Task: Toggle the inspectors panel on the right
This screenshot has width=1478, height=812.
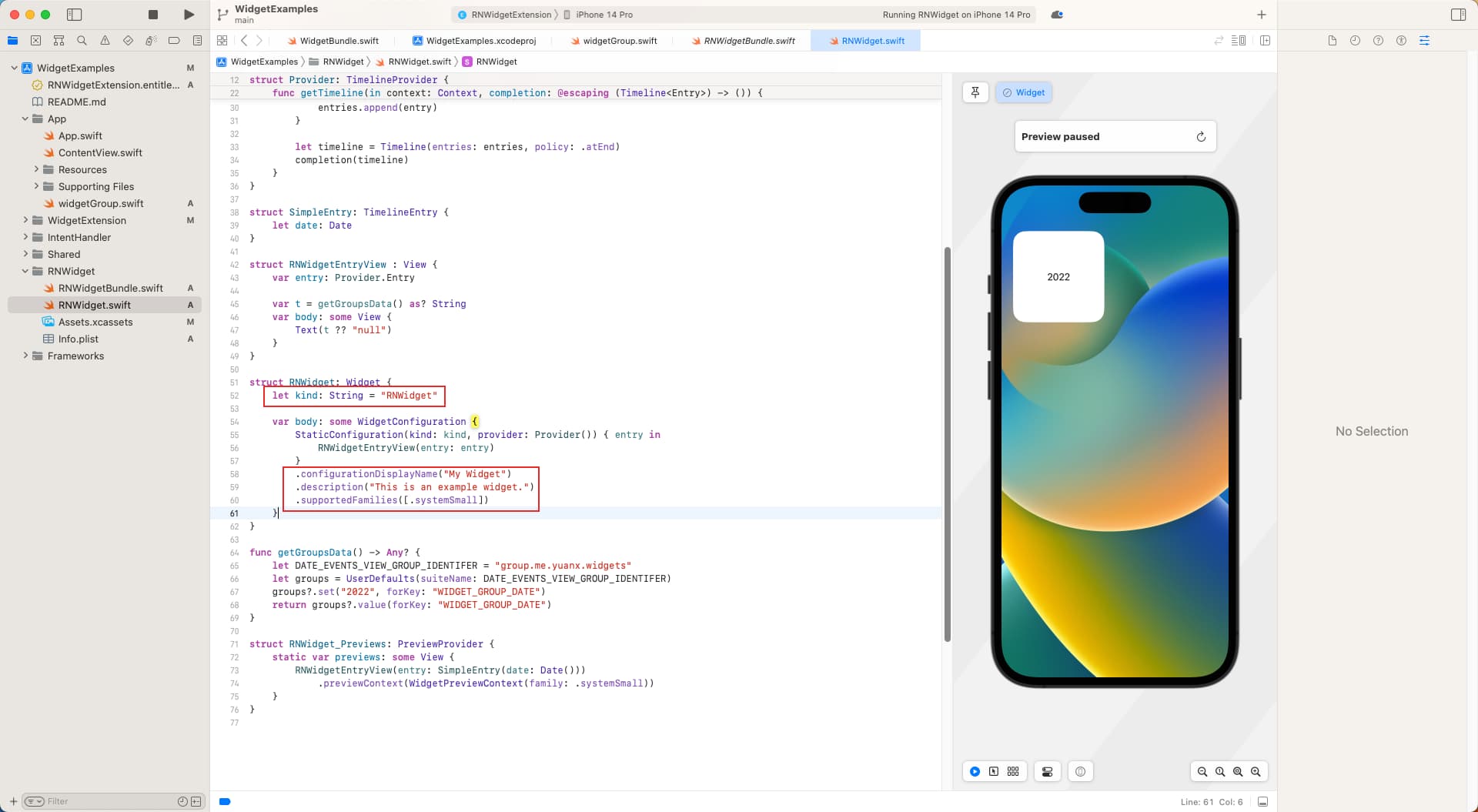Action: click(1458, 15)
